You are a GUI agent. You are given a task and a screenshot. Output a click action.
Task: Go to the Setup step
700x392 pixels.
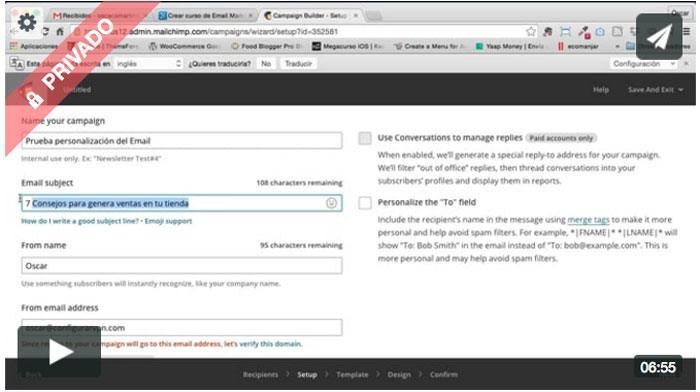point(307,375)
